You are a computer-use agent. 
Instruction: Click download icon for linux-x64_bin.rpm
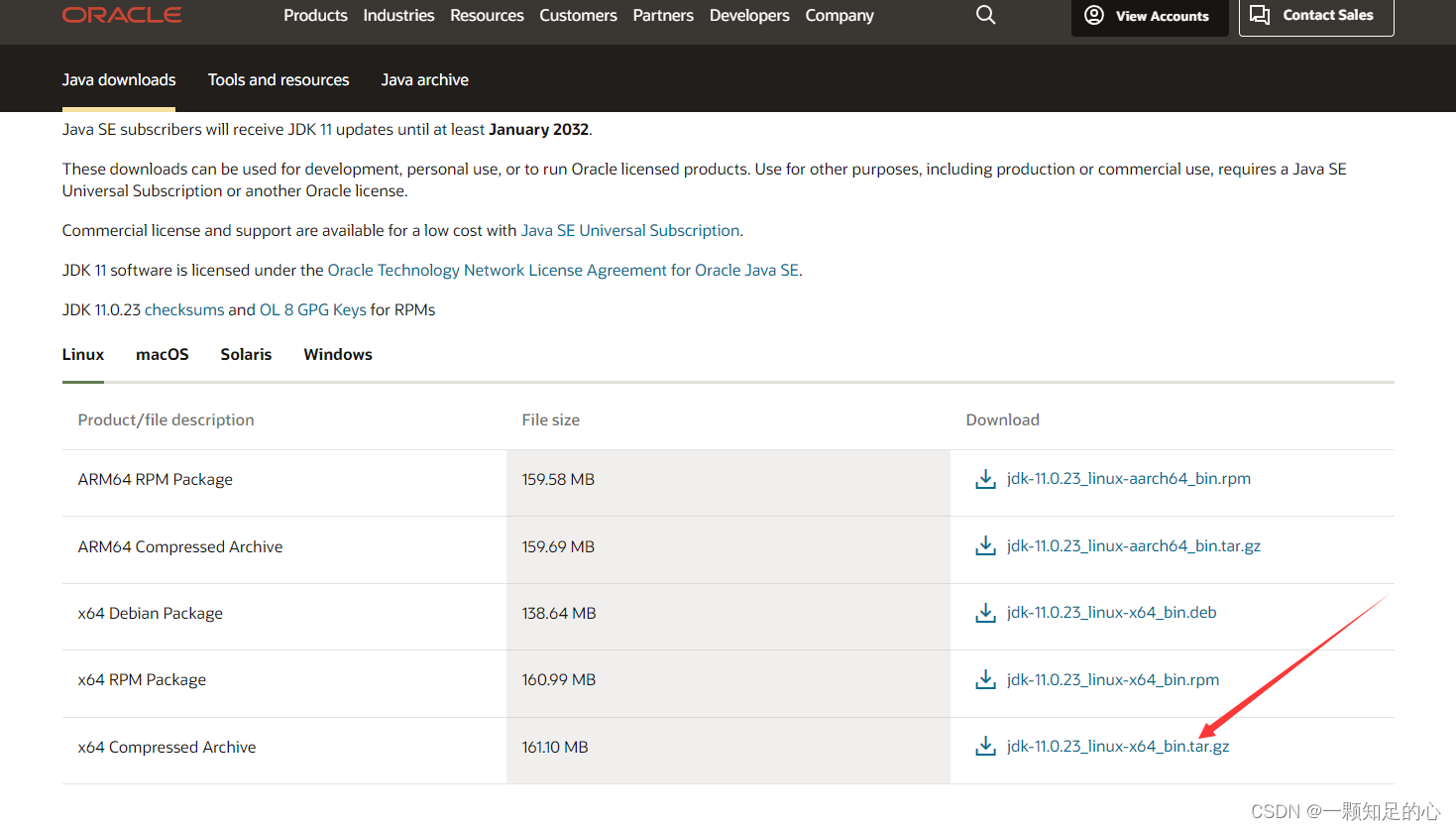pyautogui.click(x=985, y=679)
